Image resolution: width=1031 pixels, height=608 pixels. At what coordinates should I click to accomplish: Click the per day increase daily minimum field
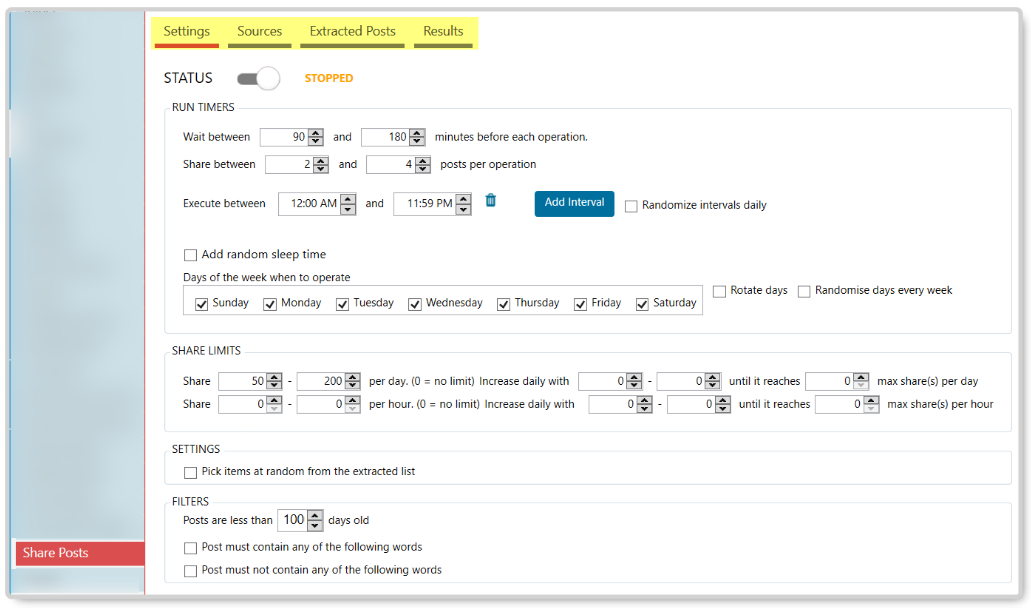(602, 381)
